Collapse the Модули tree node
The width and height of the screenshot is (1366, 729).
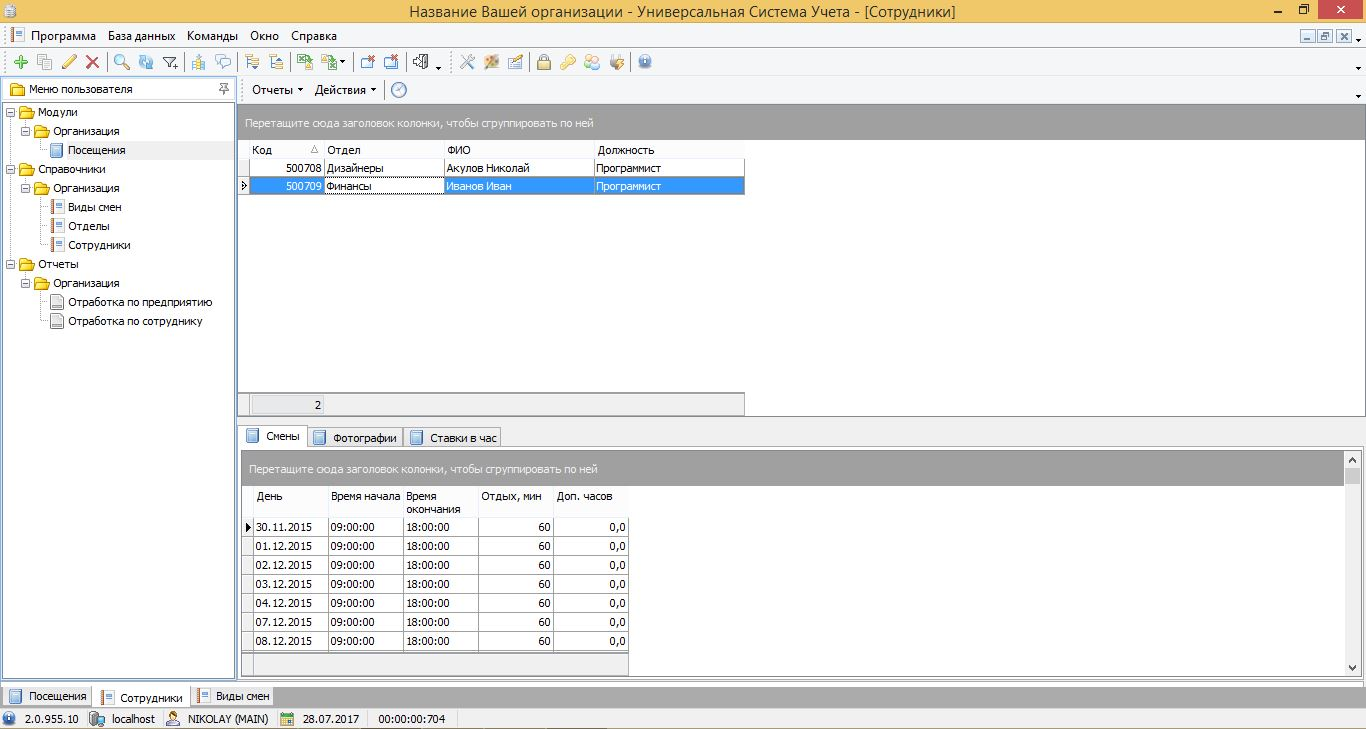pos(11,112)
